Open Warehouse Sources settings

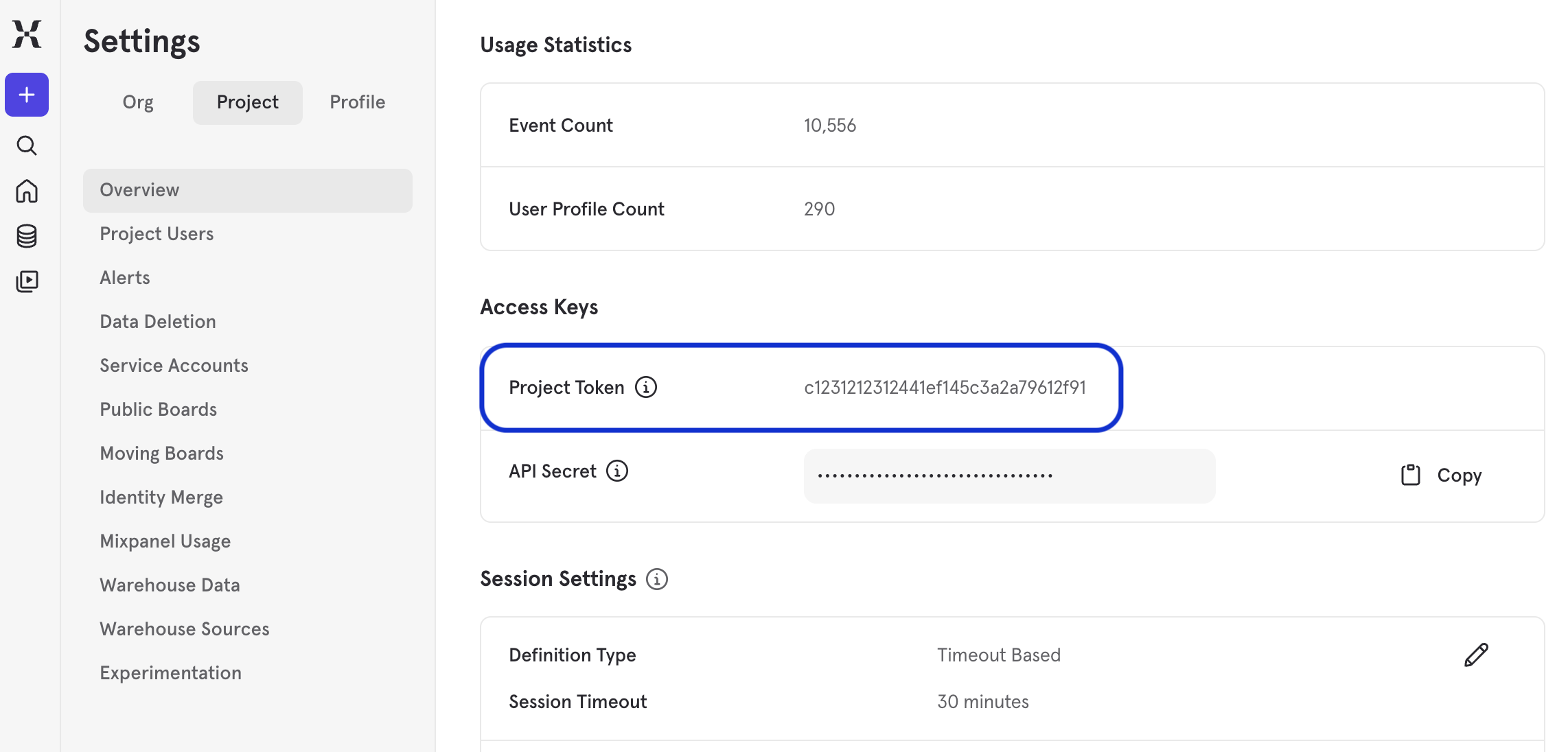[185, 629]
